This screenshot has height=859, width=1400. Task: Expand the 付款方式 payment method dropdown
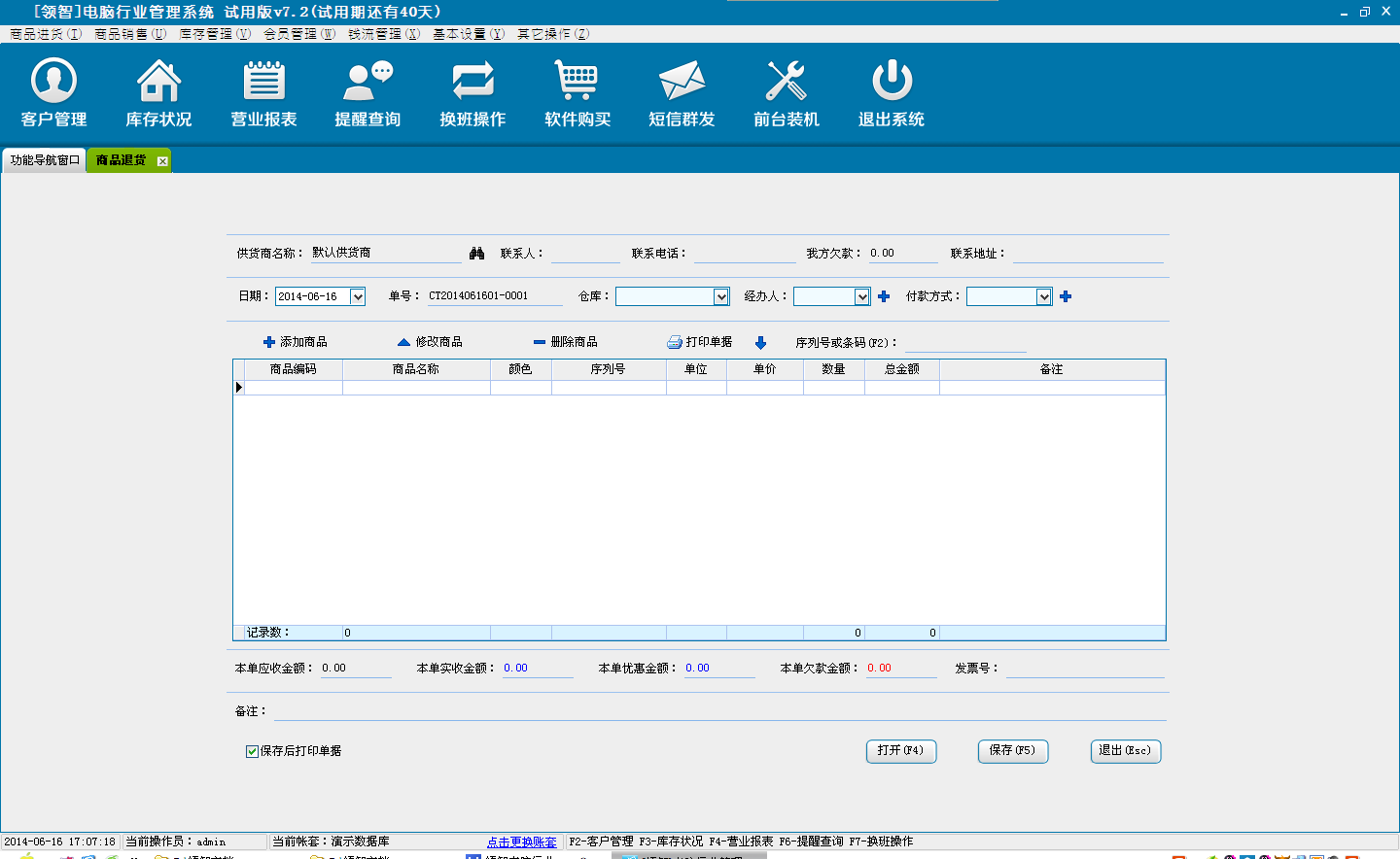click(1043, 297)
